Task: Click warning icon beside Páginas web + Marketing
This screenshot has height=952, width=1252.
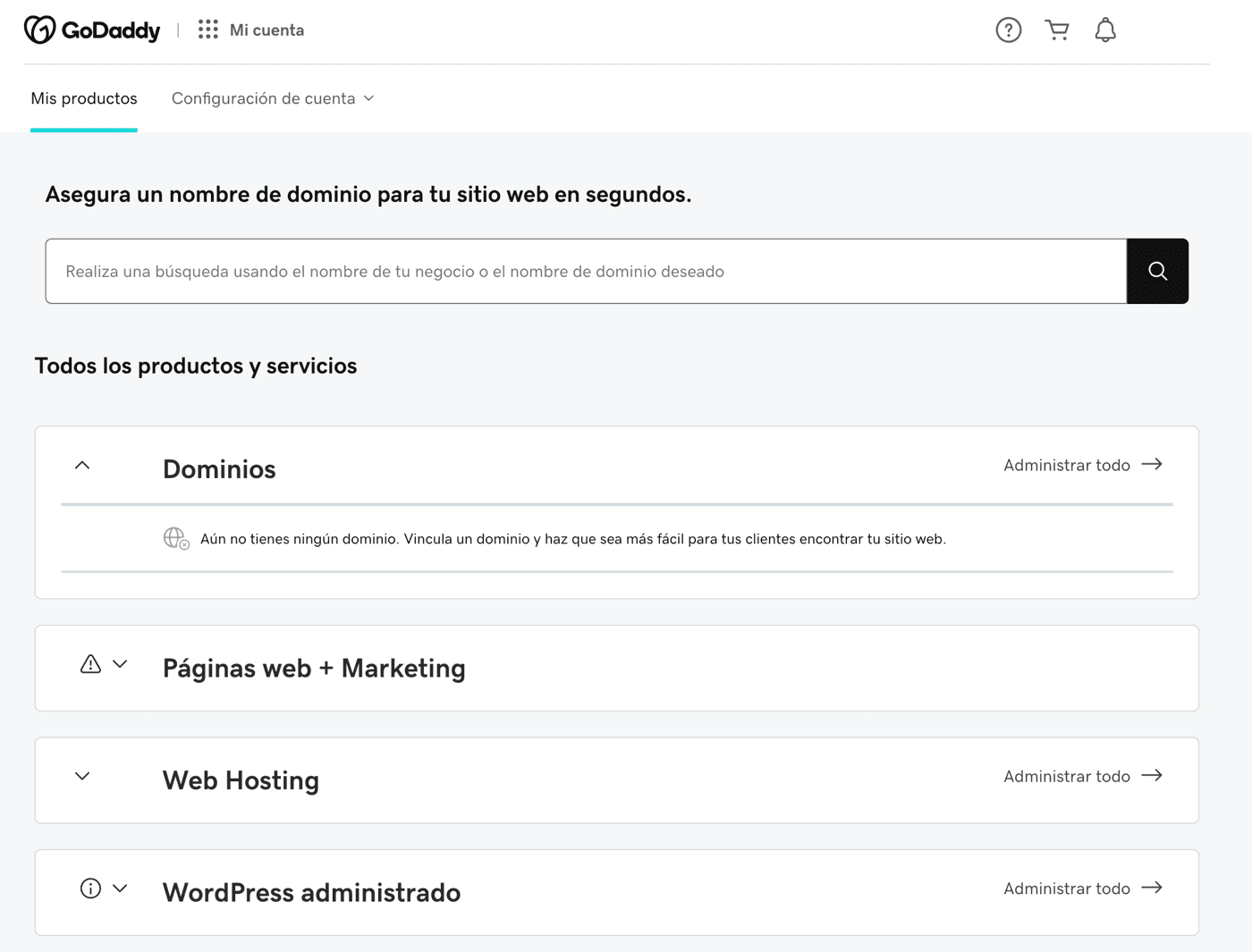Action: coord(90,664)
